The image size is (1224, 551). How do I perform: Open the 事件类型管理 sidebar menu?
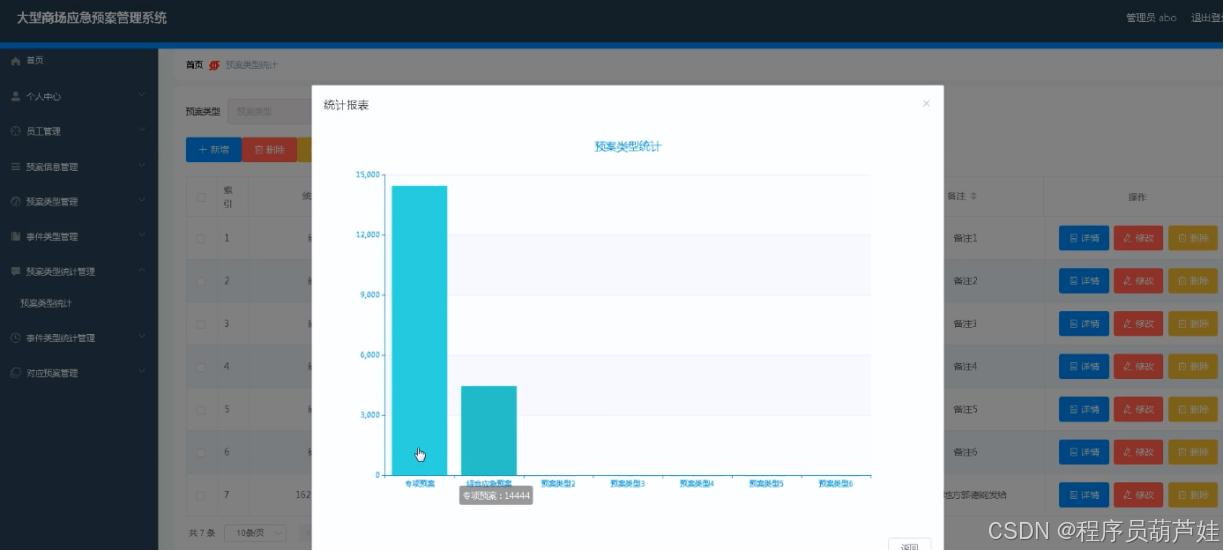pos(79,237)
